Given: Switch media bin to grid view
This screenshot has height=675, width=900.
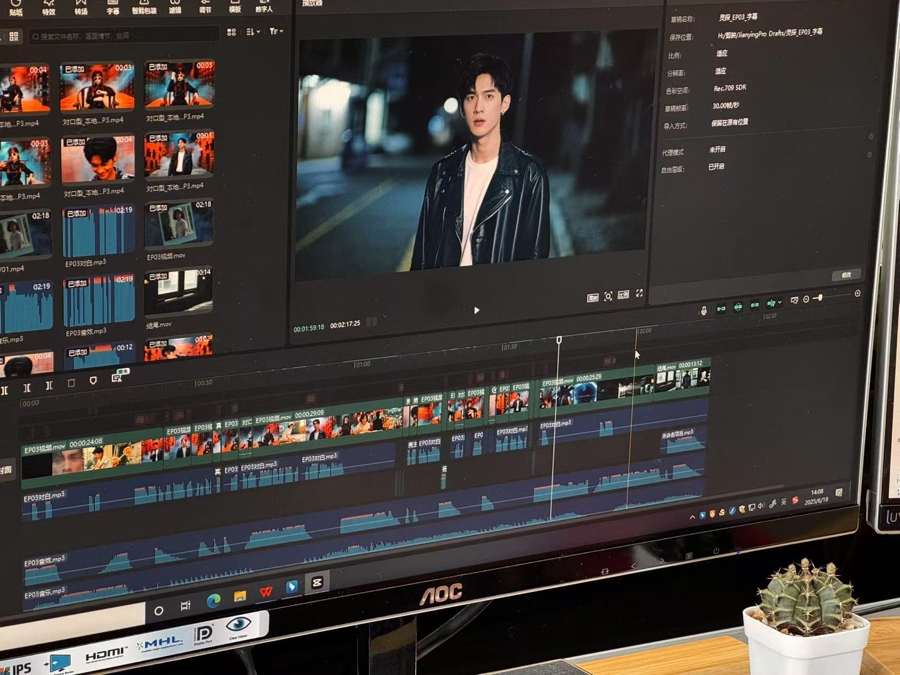Looking at the screenshot, I should click(x=14, y=37).
